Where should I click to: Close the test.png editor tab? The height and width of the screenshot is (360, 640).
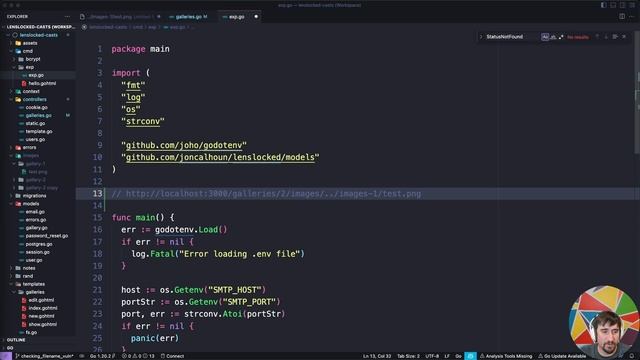click(x=159, y=17)
